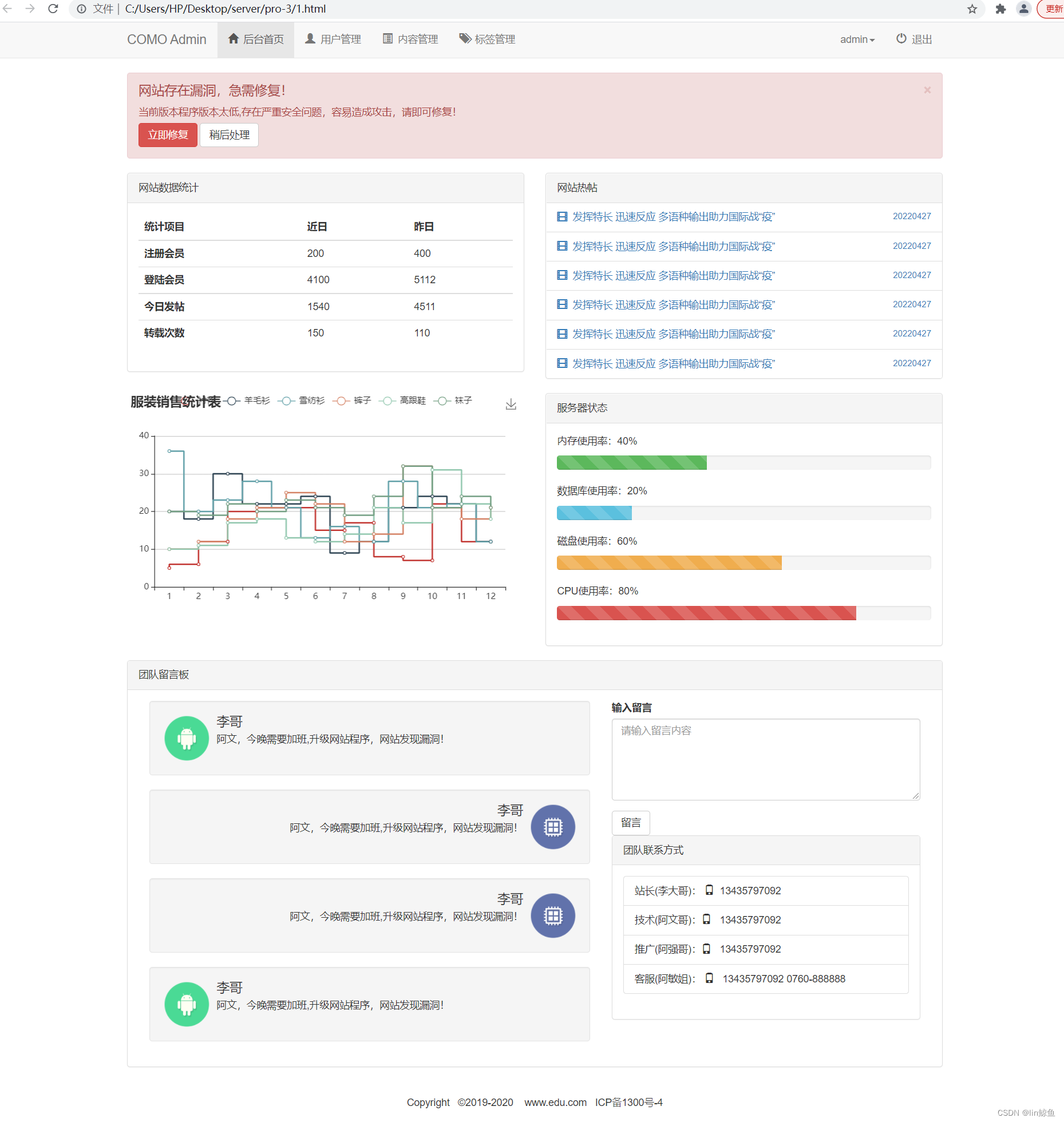Bookmark page with the star icon

coord(972,9)
